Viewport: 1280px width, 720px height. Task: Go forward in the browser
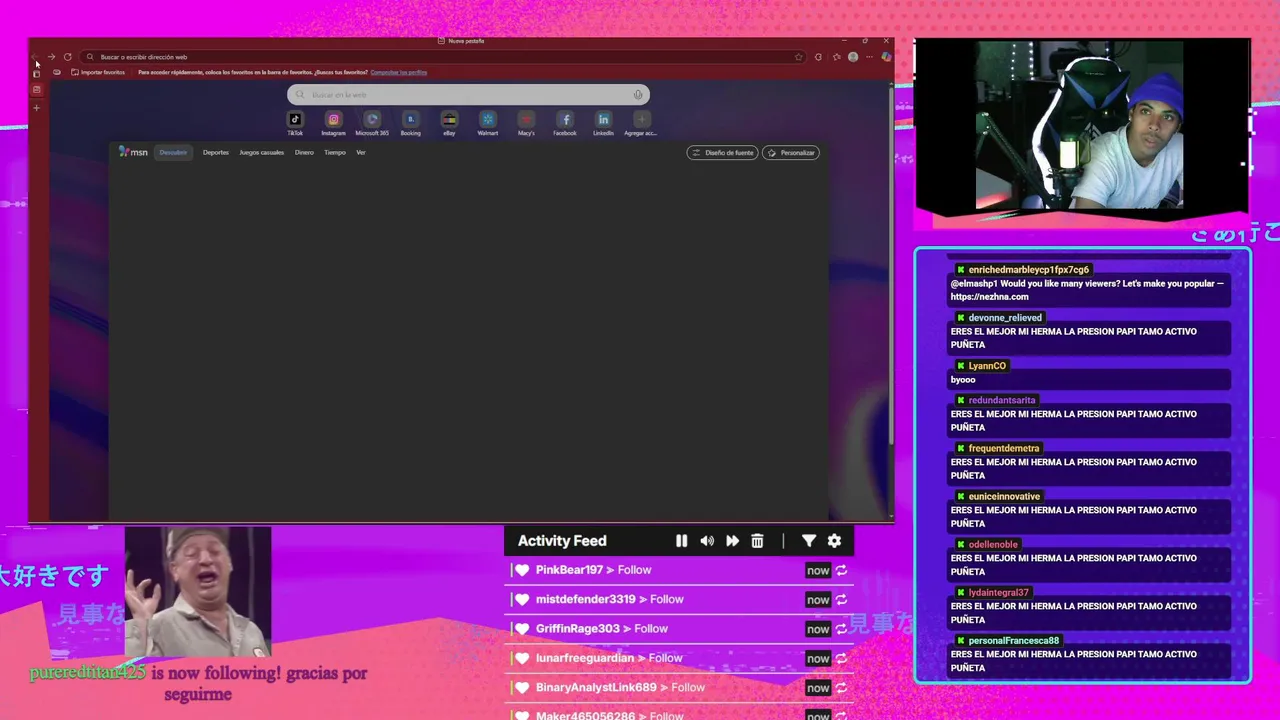pyautogui.click(x=51, y=57)
